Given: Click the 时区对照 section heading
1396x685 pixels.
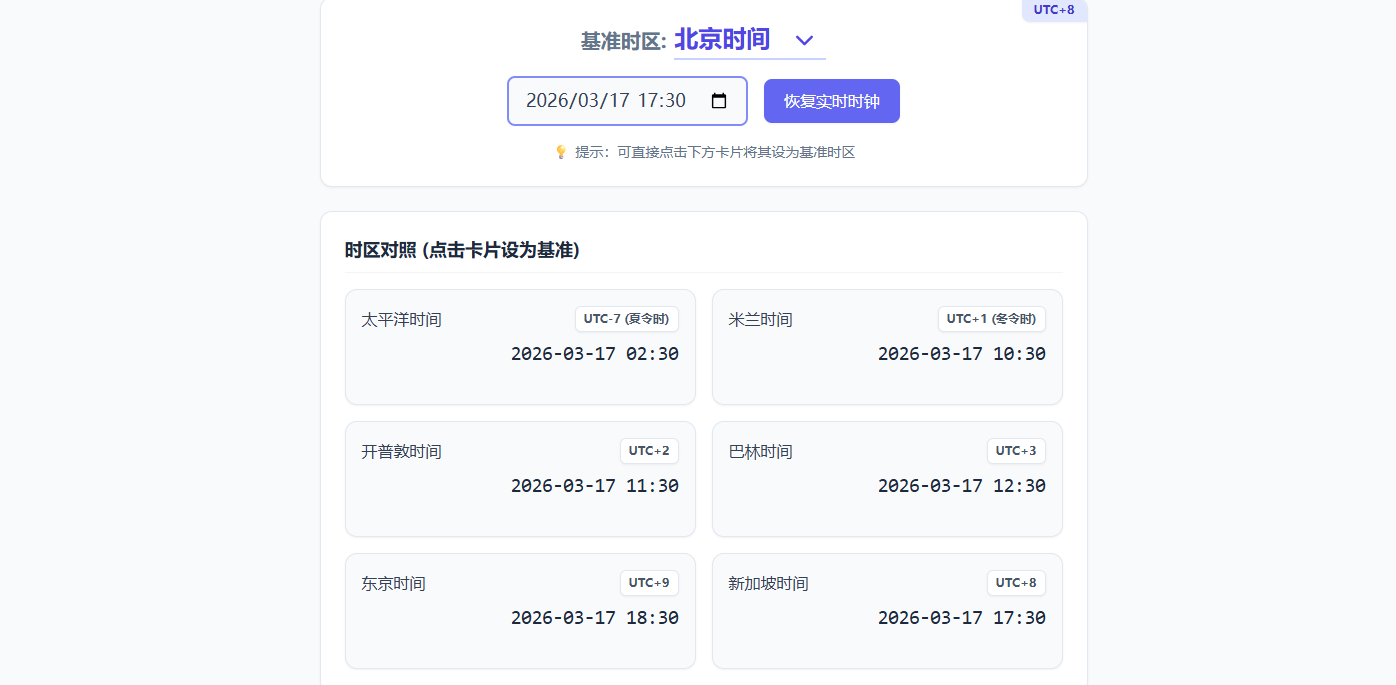Looking at the screenshot, I should coord(462,250).
